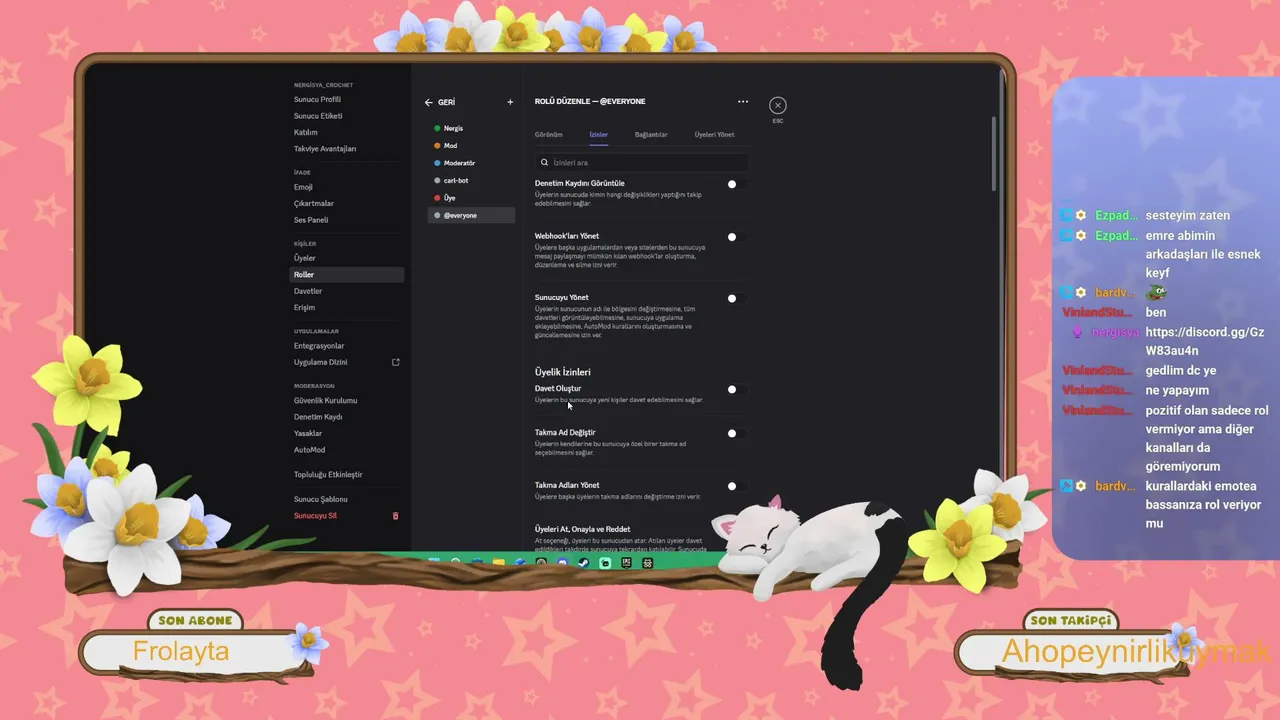
Task: Click the İzinleri ara search field
Action: pyautogui.click(x=641, y=162)
